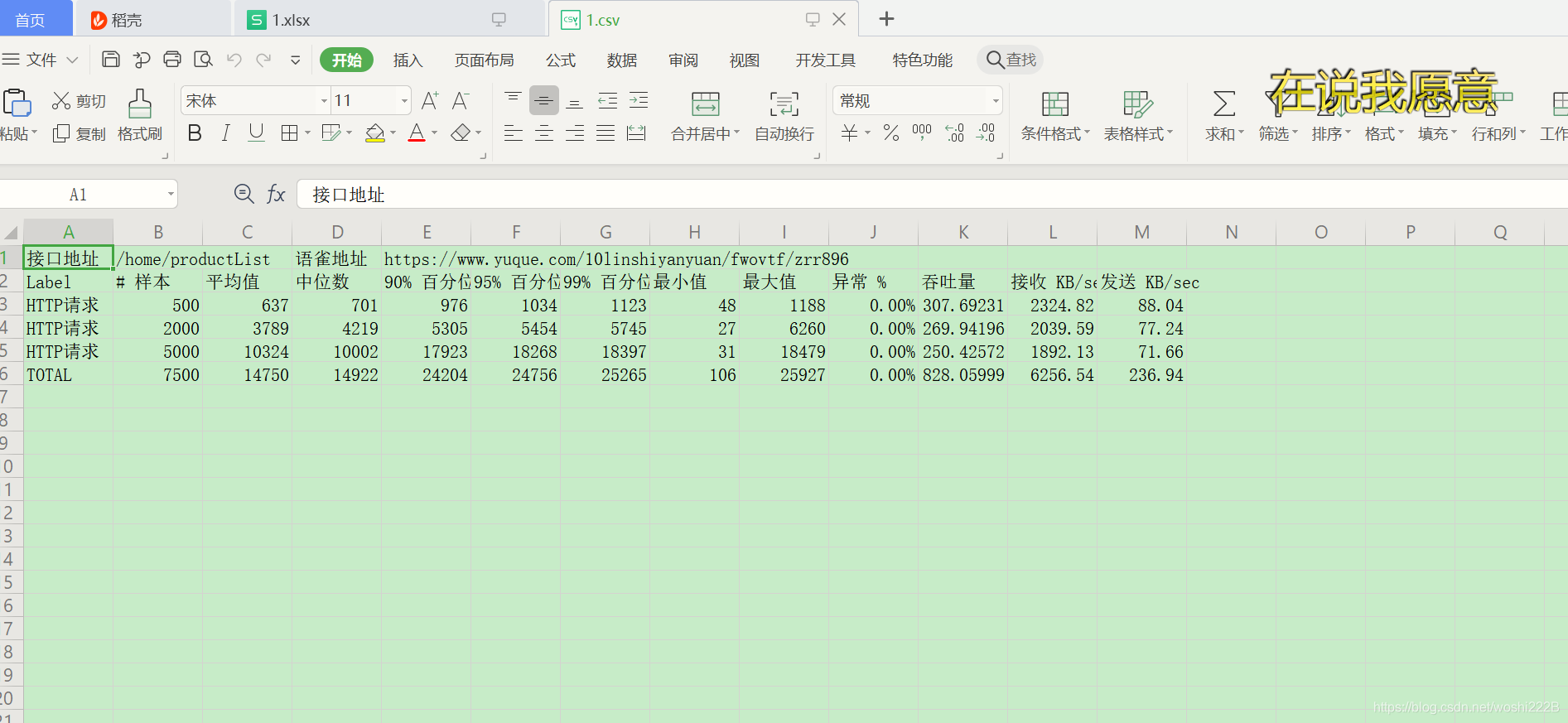Toggle align text left
This screenshot has width=1568, height=723.
point(514,133)
